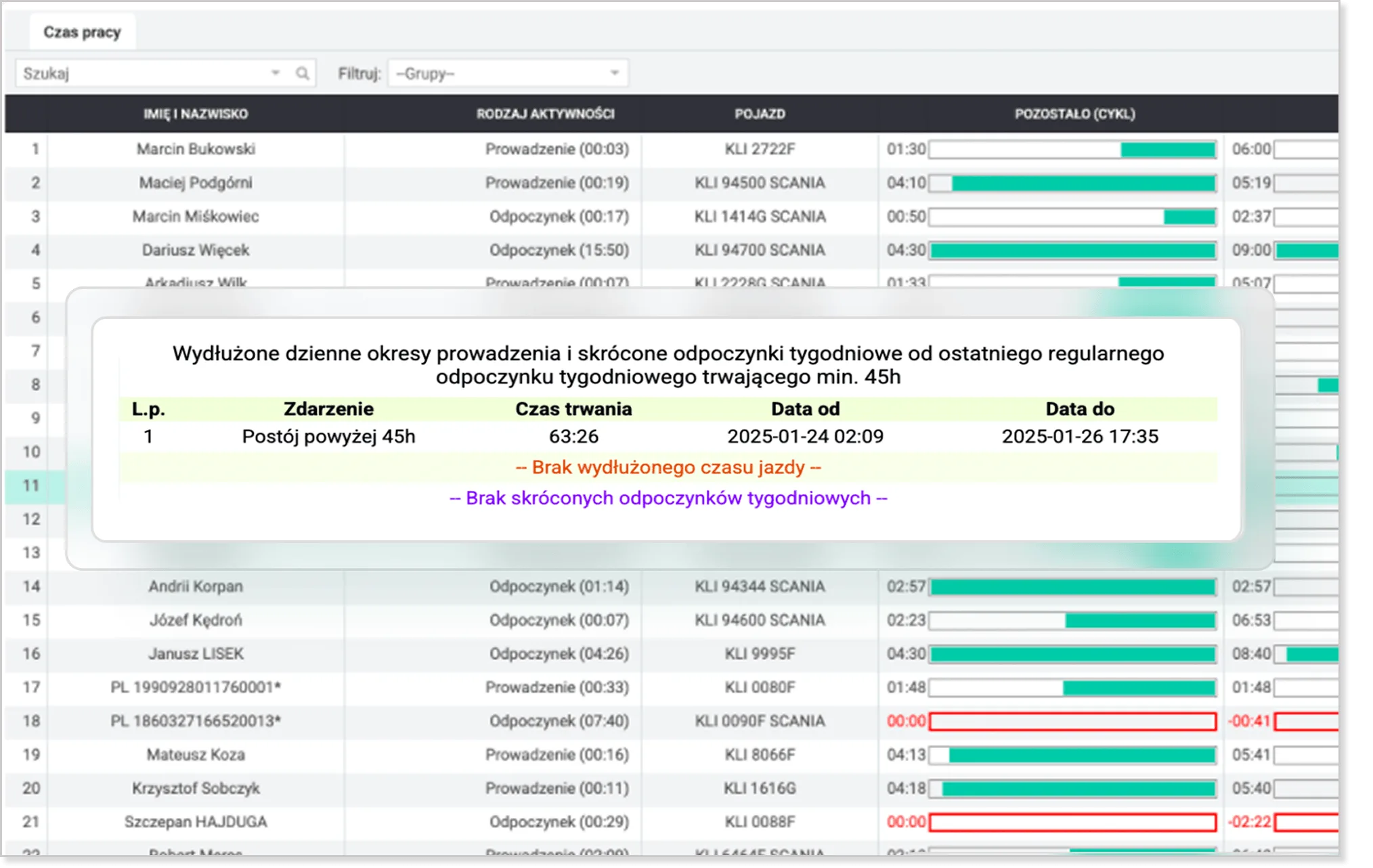Click the 63:26 duration value in popup
The height and width of the screenshot is (868, 1373).
point(573,437)
